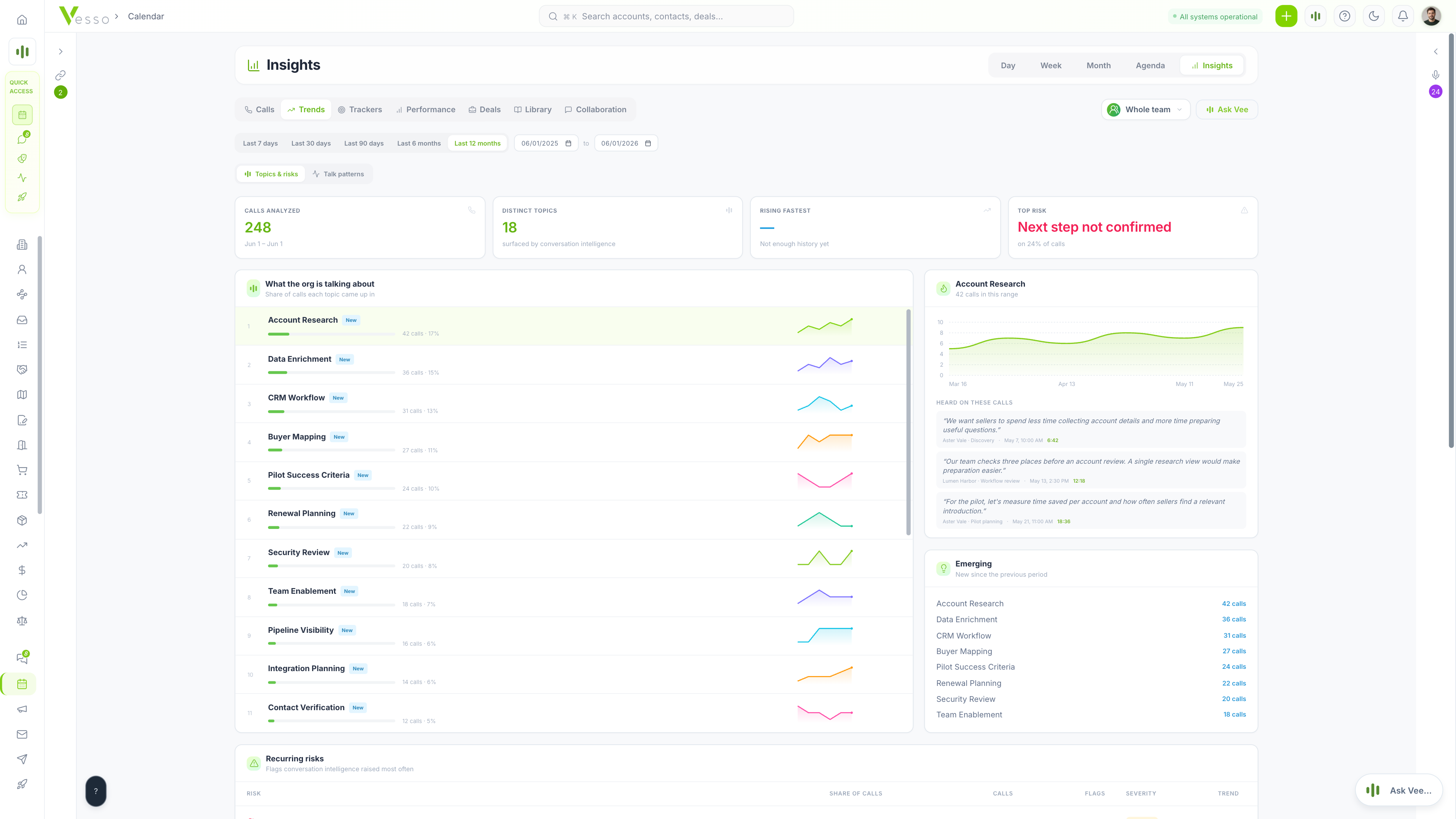Viewport: 1456px width, 819px height.
Task: Click the dark question mark help bubble
Action: coord(96,791)
